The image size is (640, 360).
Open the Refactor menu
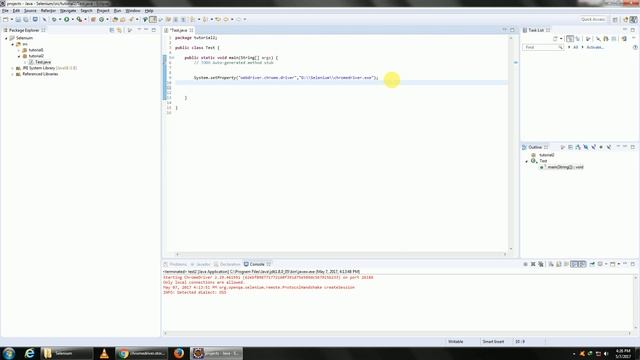click(x=48, y=11)
